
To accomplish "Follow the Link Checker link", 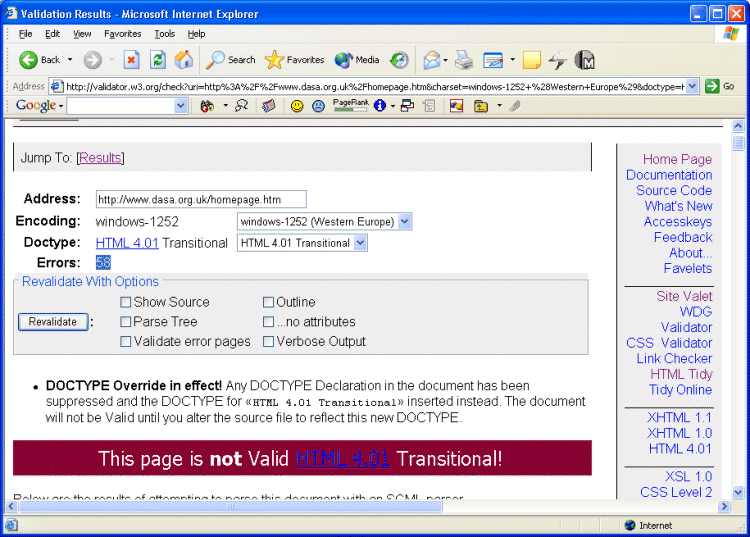I will 674,359.
